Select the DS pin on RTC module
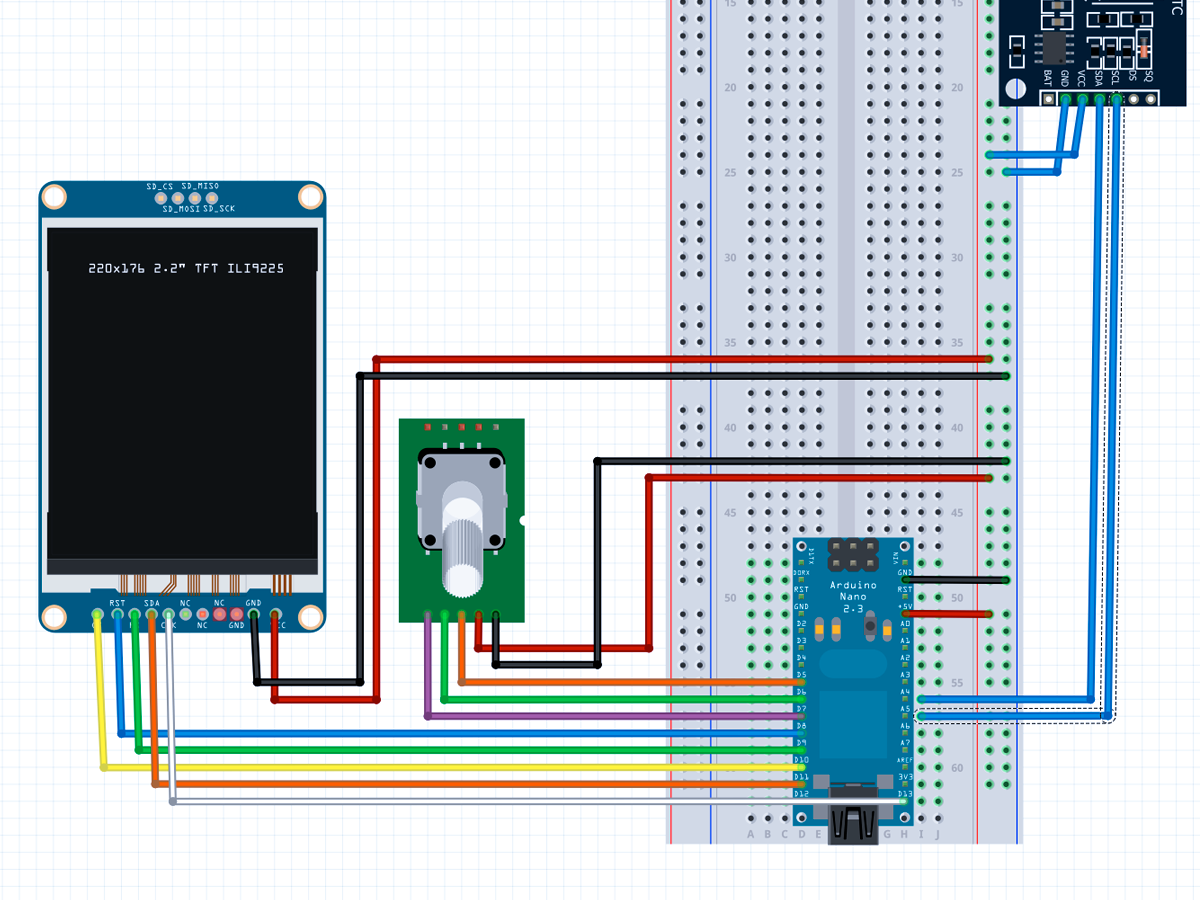Image resolution: width=1200 pixels, height=900 pixels. (x=1132, y=99)
